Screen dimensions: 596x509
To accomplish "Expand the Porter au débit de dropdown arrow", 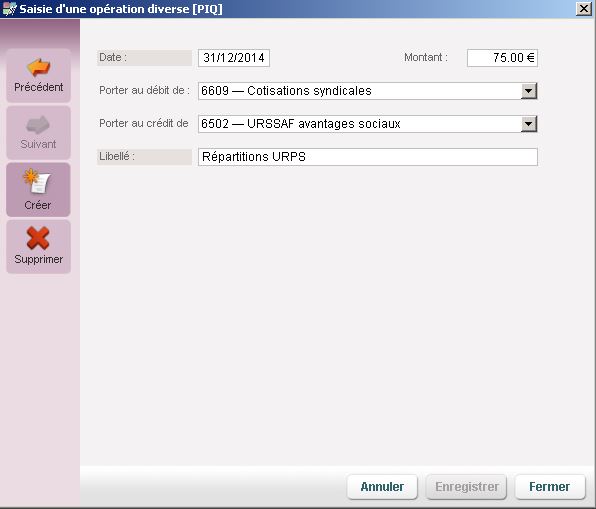I will (529, 91).
